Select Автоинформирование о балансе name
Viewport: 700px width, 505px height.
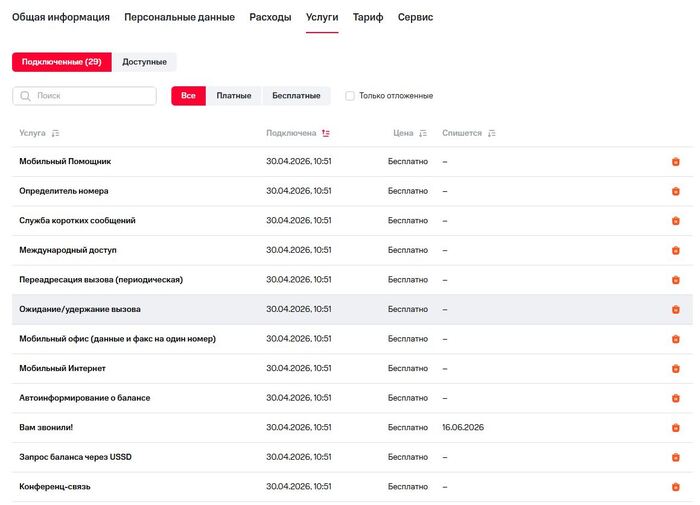pos(85,397)
